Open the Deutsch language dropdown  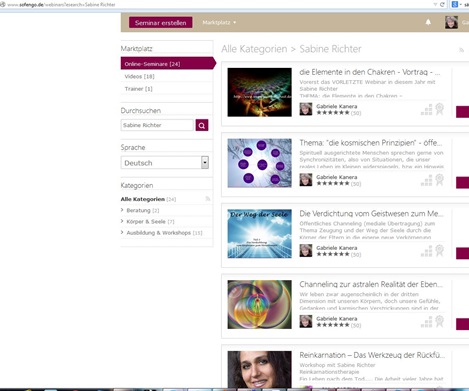pyautogui.click(x=165, y=163)
